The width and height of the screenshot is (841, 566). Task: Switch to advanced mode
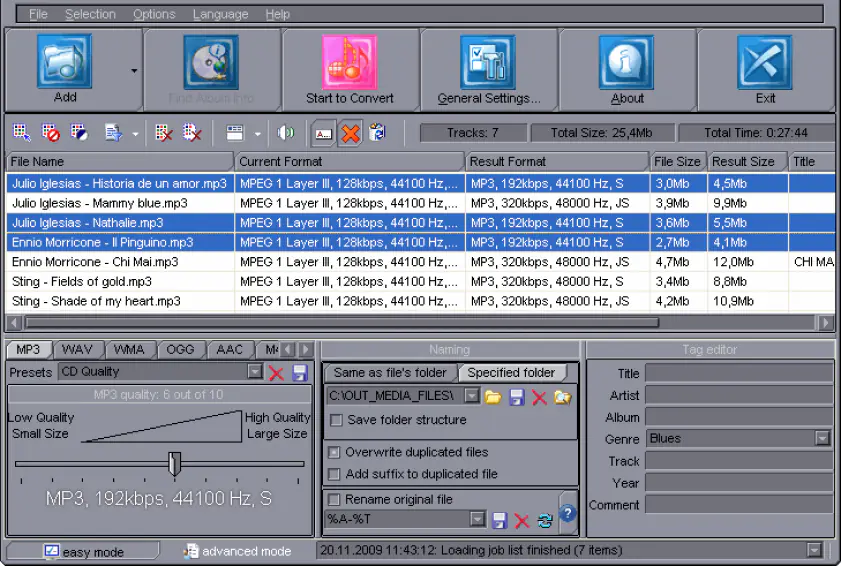click(x=238, y=551)
